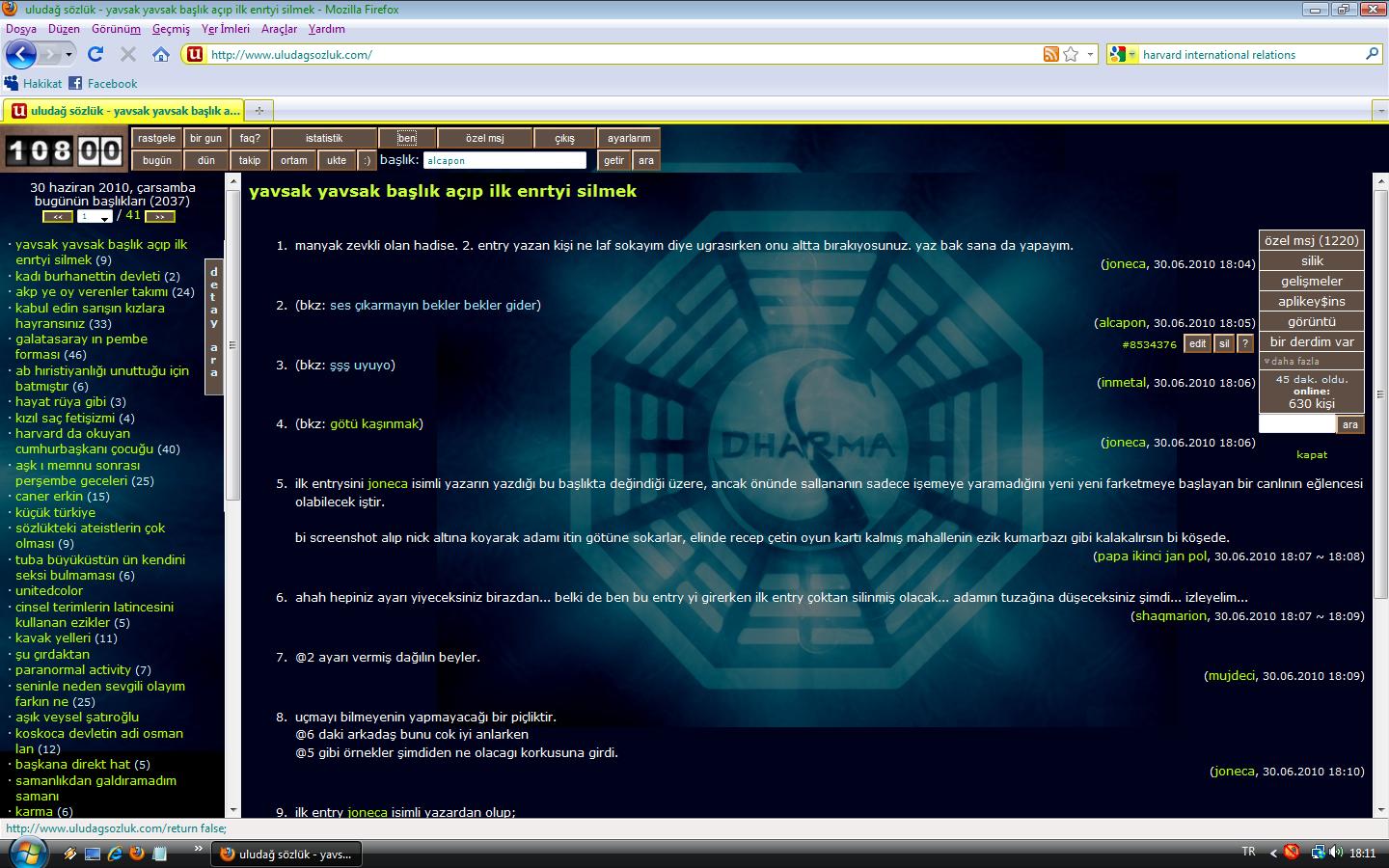
Task: Open the Dosya menu
Action: coord(21,29)
